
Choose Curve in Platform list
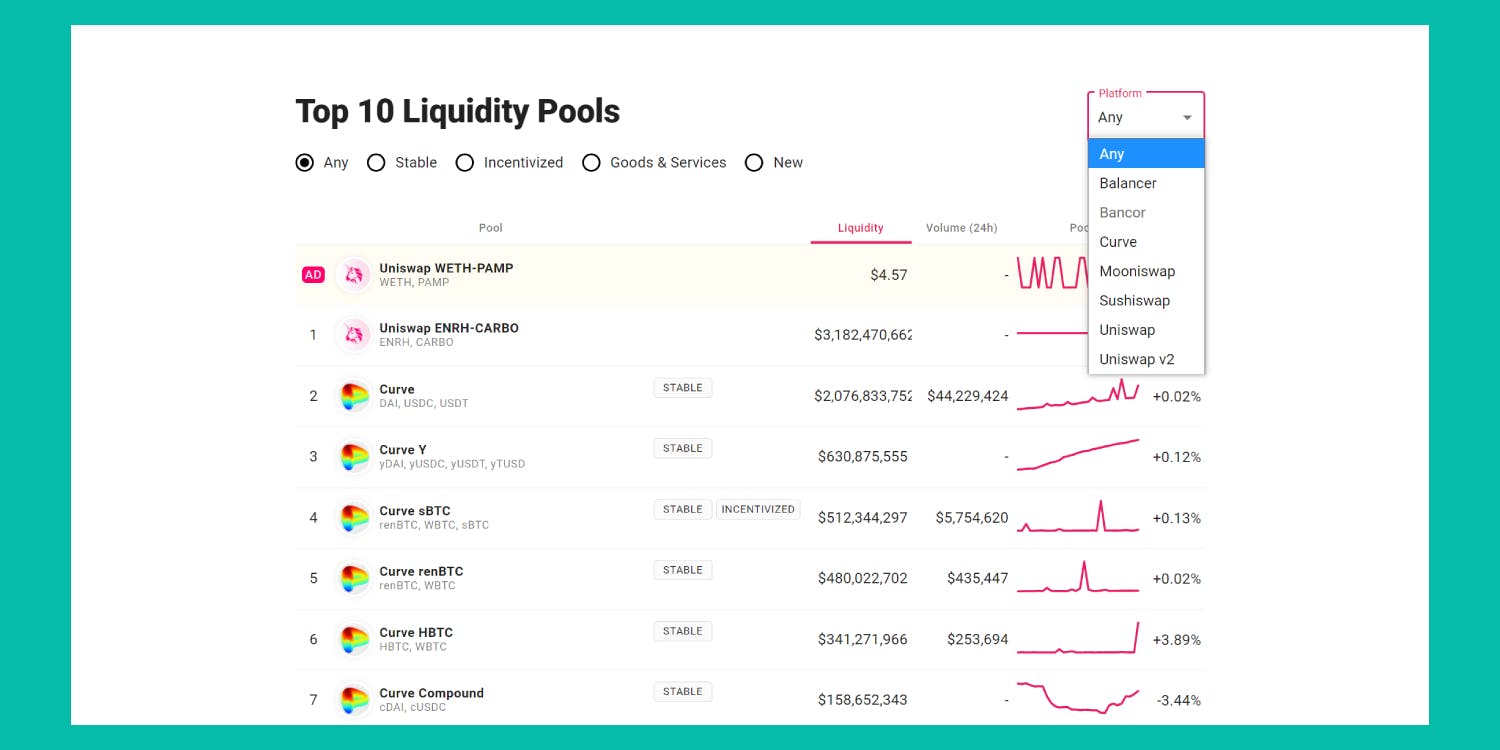click(x=1146, y=242)
